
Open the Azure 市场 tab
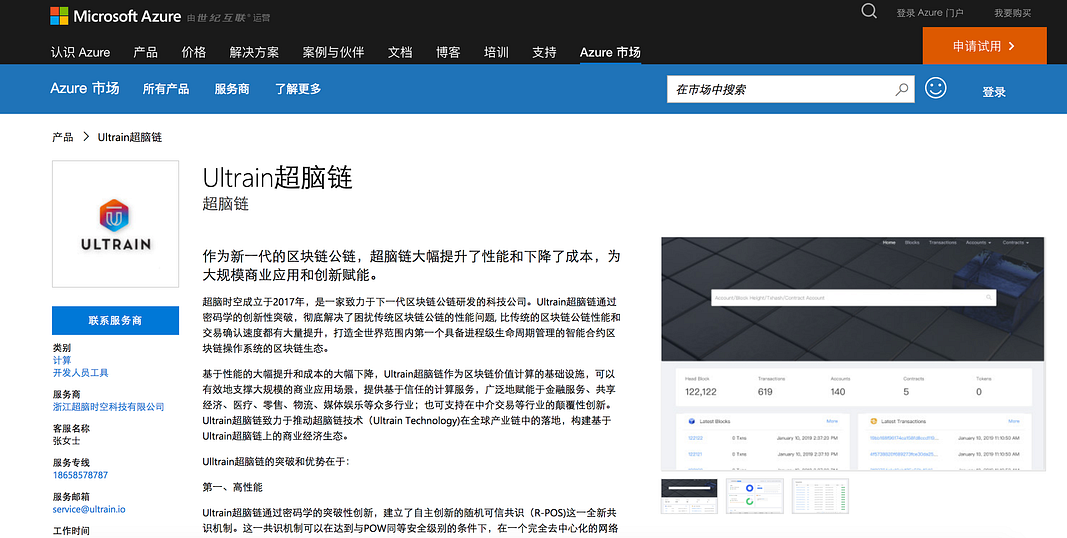pos(610,52)
